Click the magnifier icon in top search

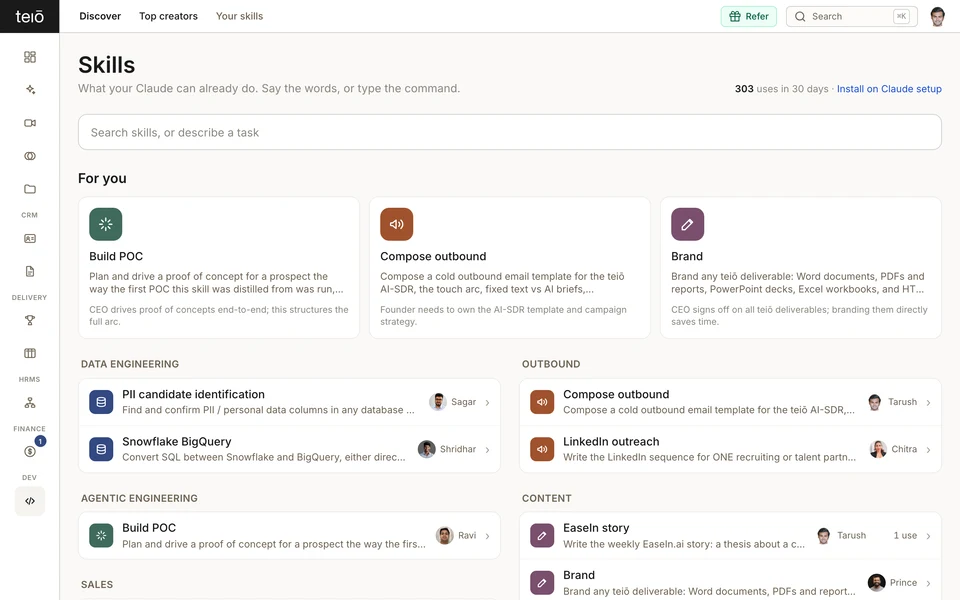coord(800,17)
